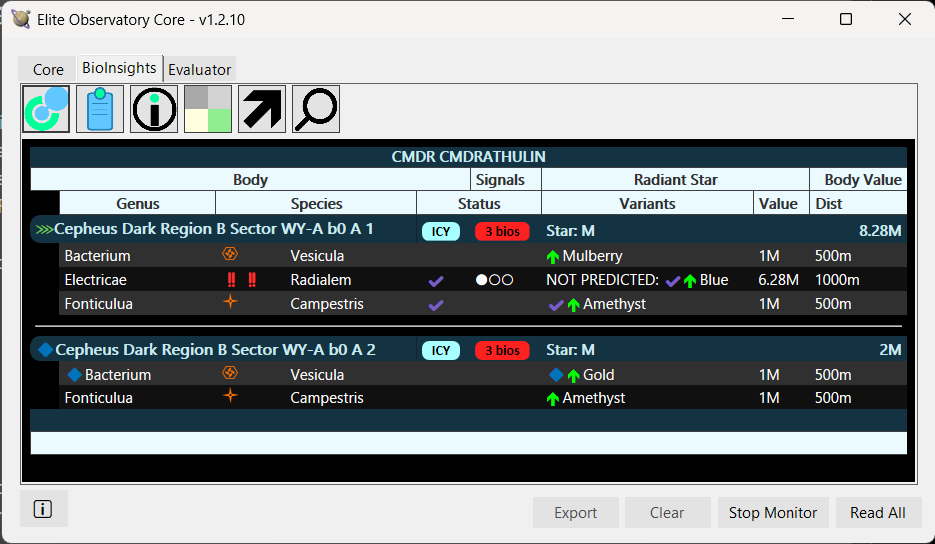This screenshot has height=544, width=935.
Task: Click NOT PREDICTED text
Action: point(602,280)
